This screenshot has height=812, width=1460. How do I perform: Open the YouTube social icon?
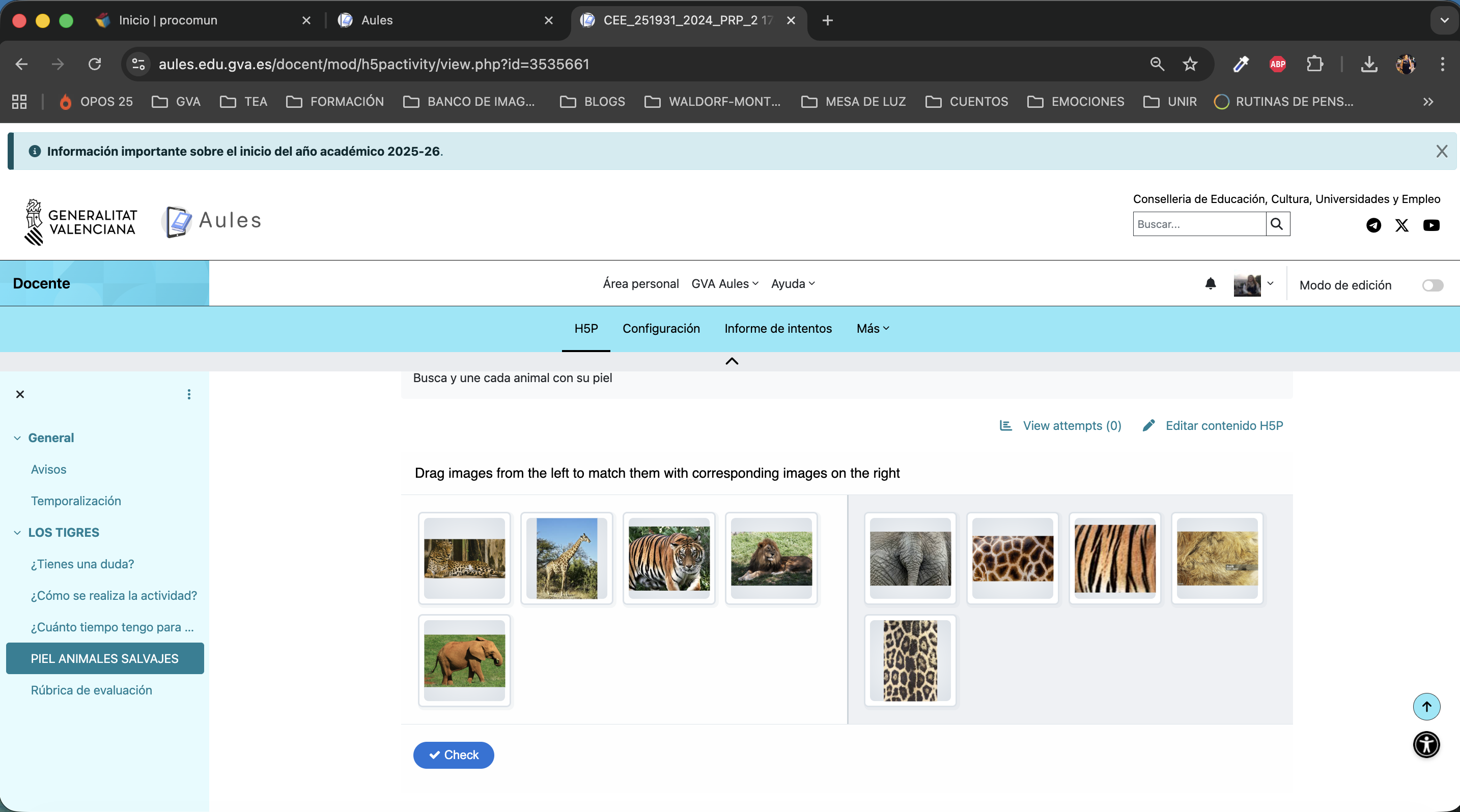click(1430, 225)
